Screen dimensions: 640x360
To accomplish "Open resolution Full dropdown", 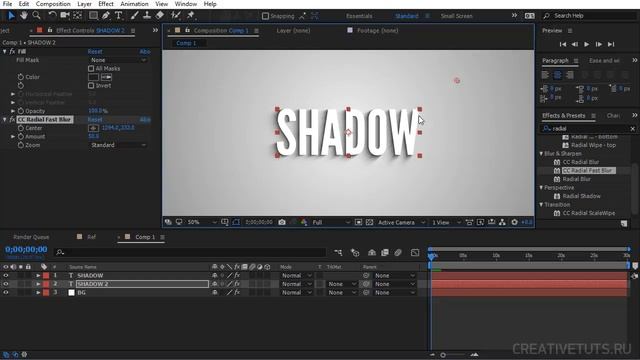I will click(x=331, y=222).
